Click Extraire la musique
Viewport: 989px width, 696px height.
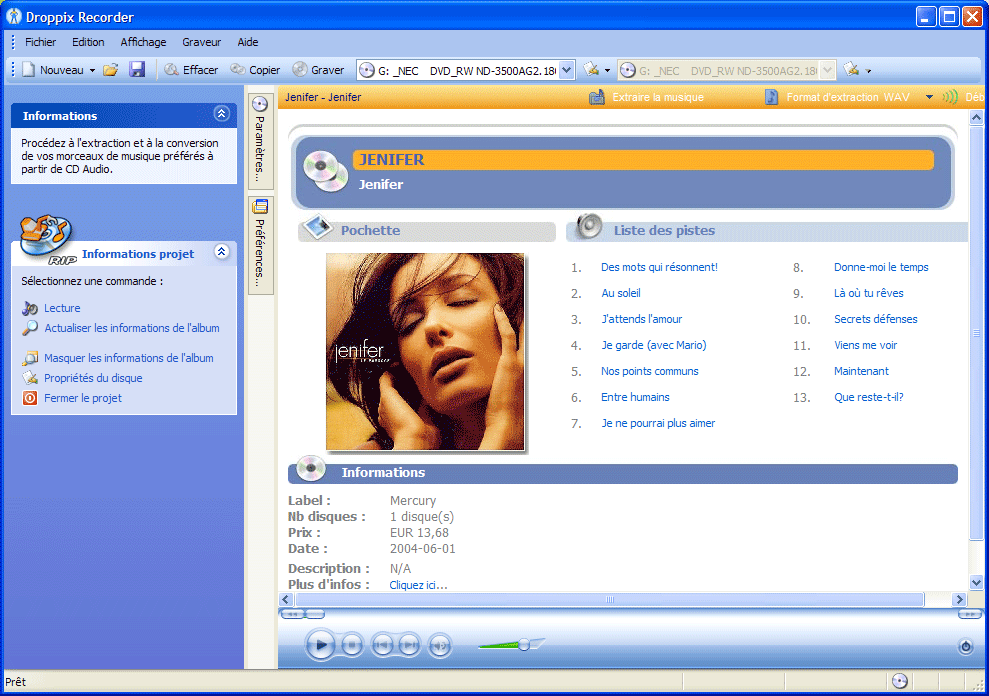click(657, 98)
